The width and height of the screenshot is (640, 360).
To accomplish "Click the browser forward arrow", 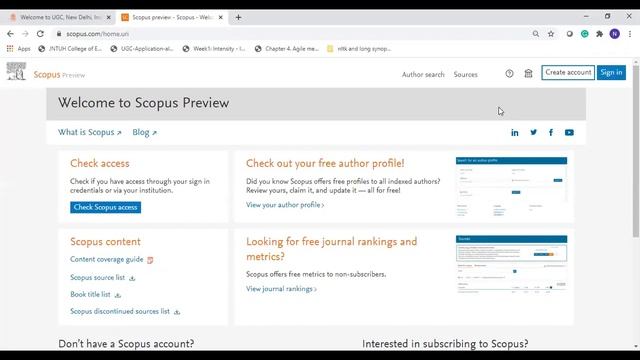I will coord(25,34).
